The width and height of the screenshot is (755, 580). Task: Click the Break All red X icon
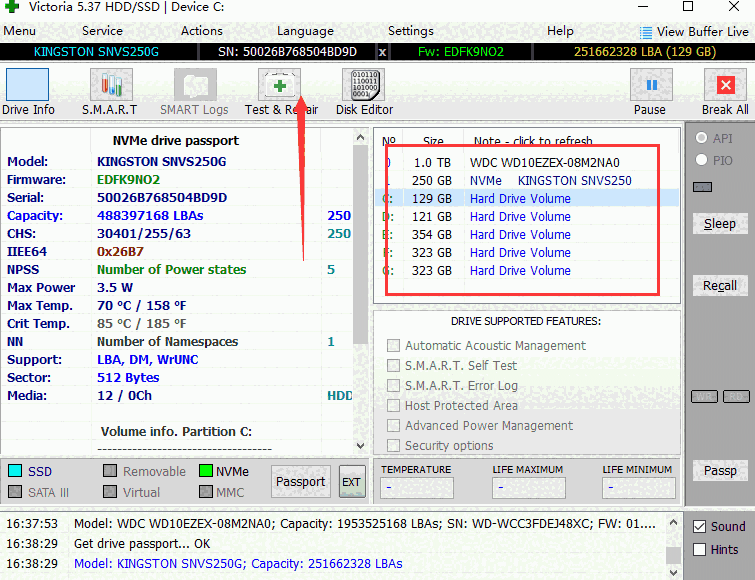point(725,85)
